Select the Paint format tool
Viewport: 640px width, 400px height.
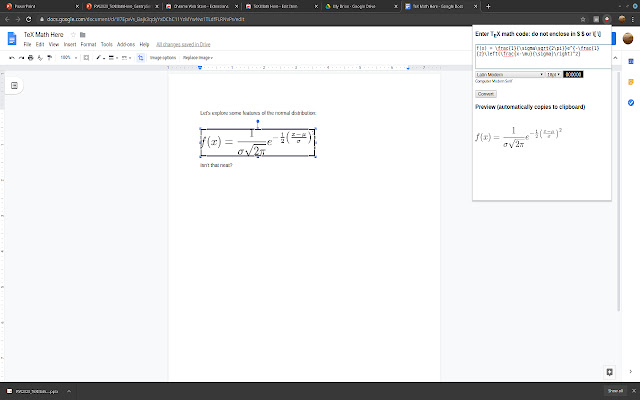tap(49, 58)
